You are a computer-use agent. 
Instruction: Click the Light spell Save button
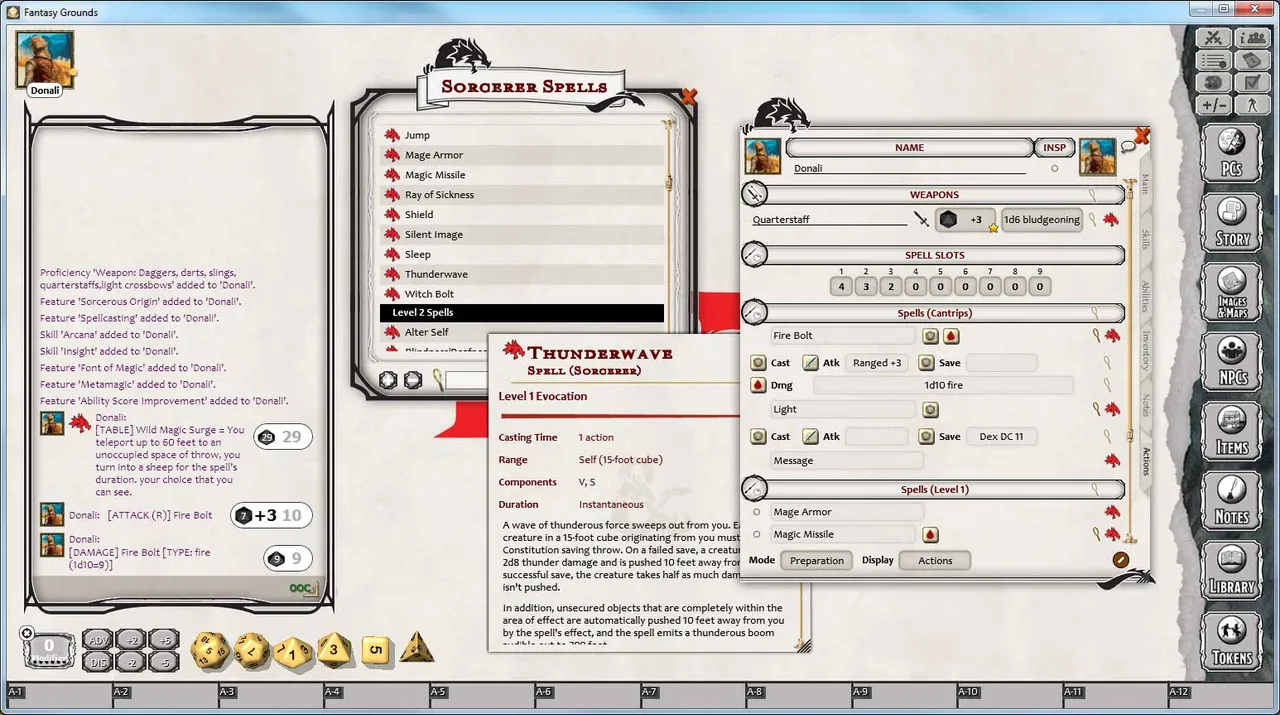[926, 436]
